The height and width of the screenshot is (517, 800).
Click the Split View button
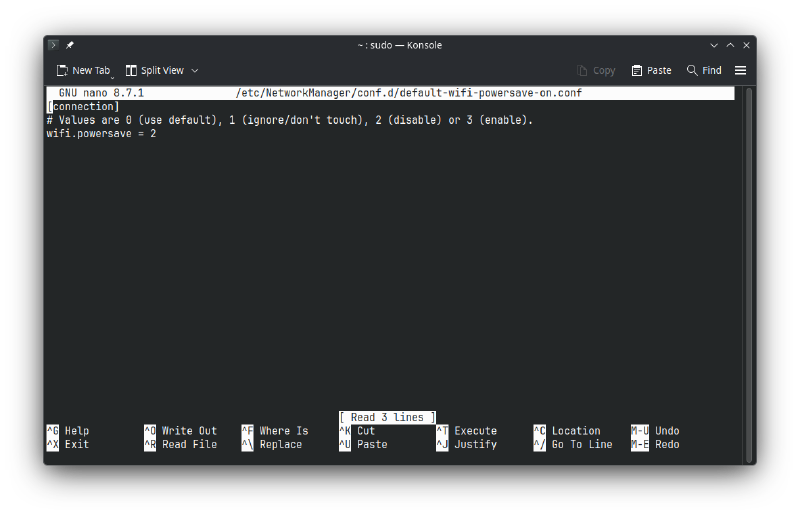click(x=155, y=70)
